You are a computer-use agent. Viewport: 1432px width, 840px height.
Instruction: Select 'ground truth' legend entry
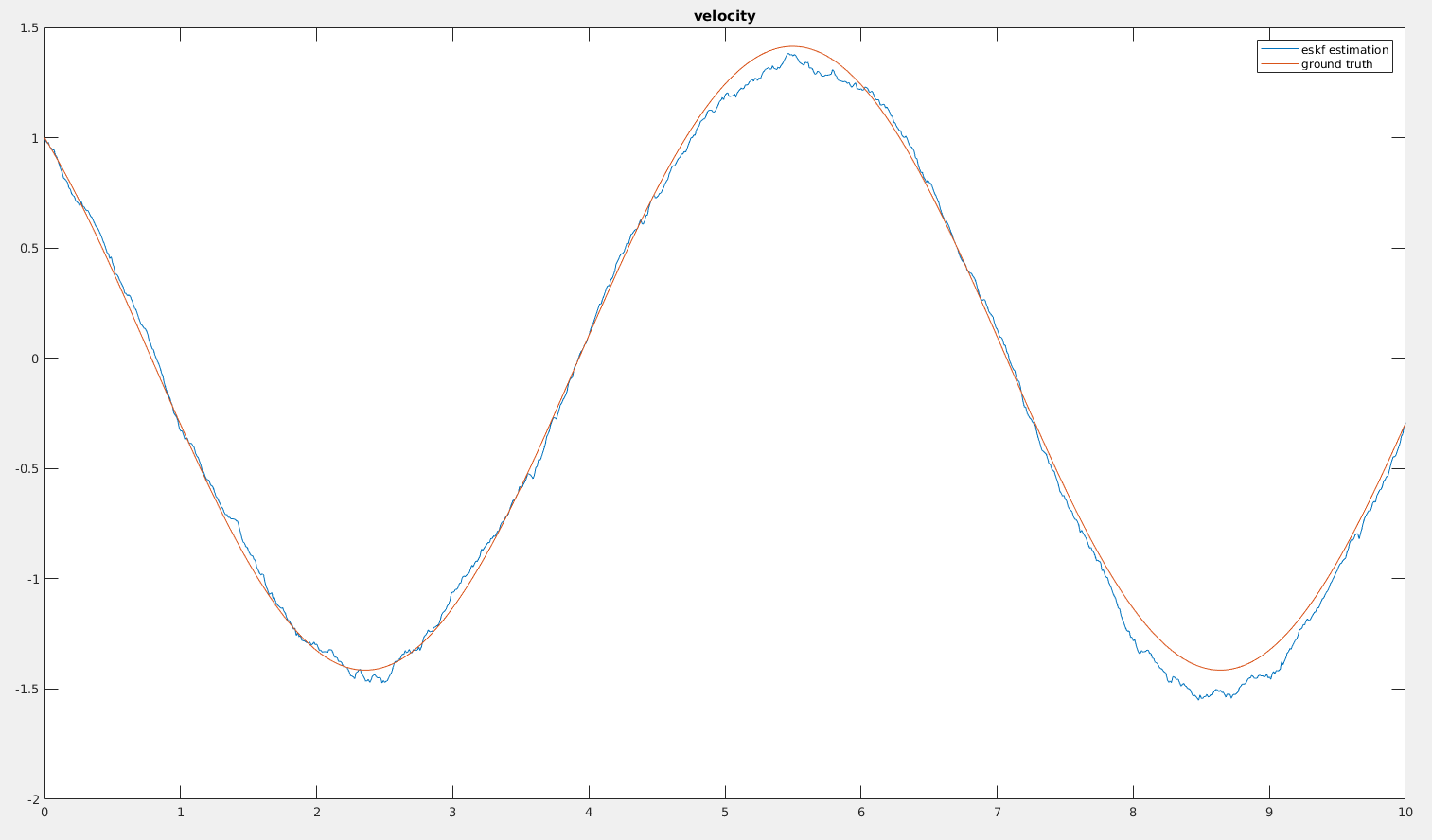click(1336, 64)
